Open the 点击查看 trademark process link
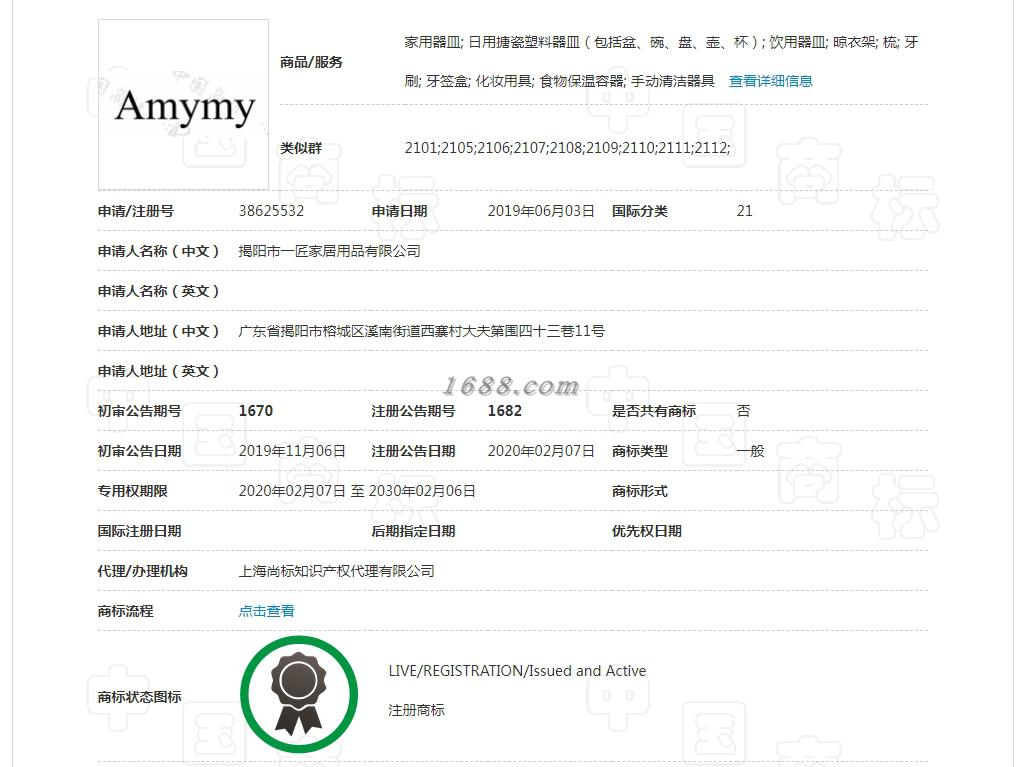1021x767 pixels. (266, 611)
